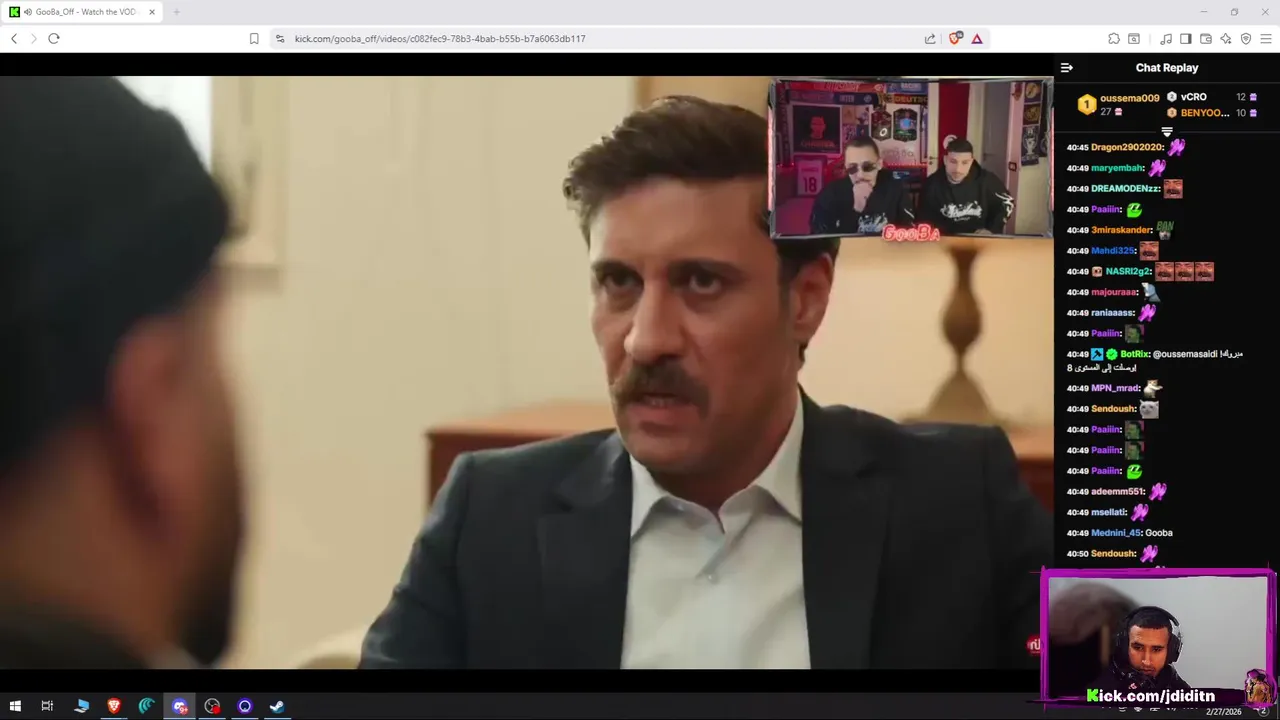The width and height of the screenshot is (1280, 720).
Task: Go back to the previous page
Action: 14,38
